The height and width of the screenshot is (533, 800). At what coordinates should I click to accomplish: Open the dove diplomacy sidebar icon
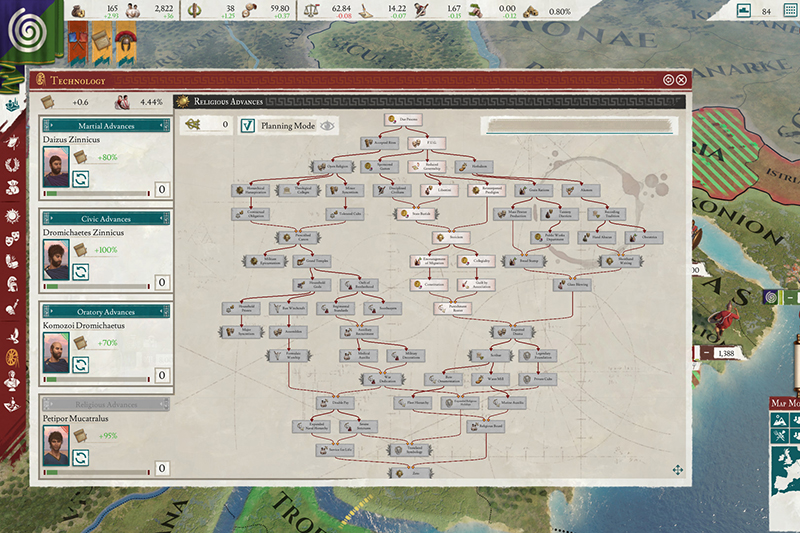[x=12, y=335]
